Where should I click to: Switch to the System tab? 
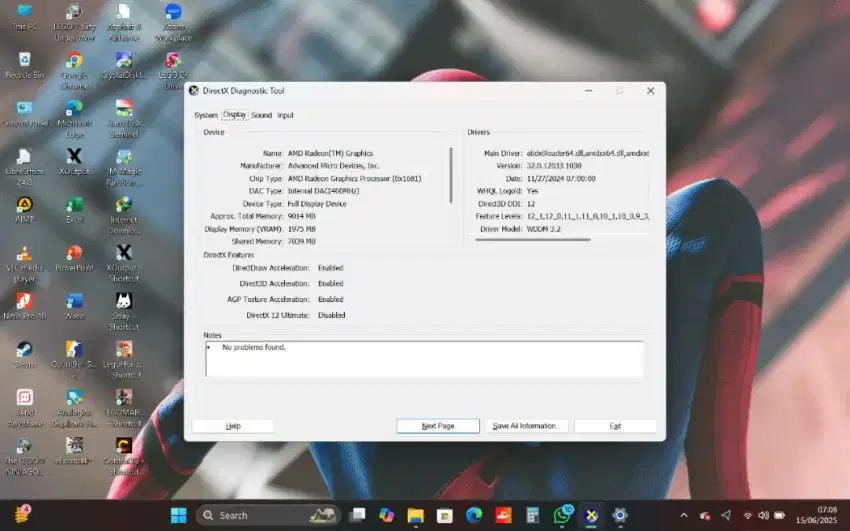206,115
